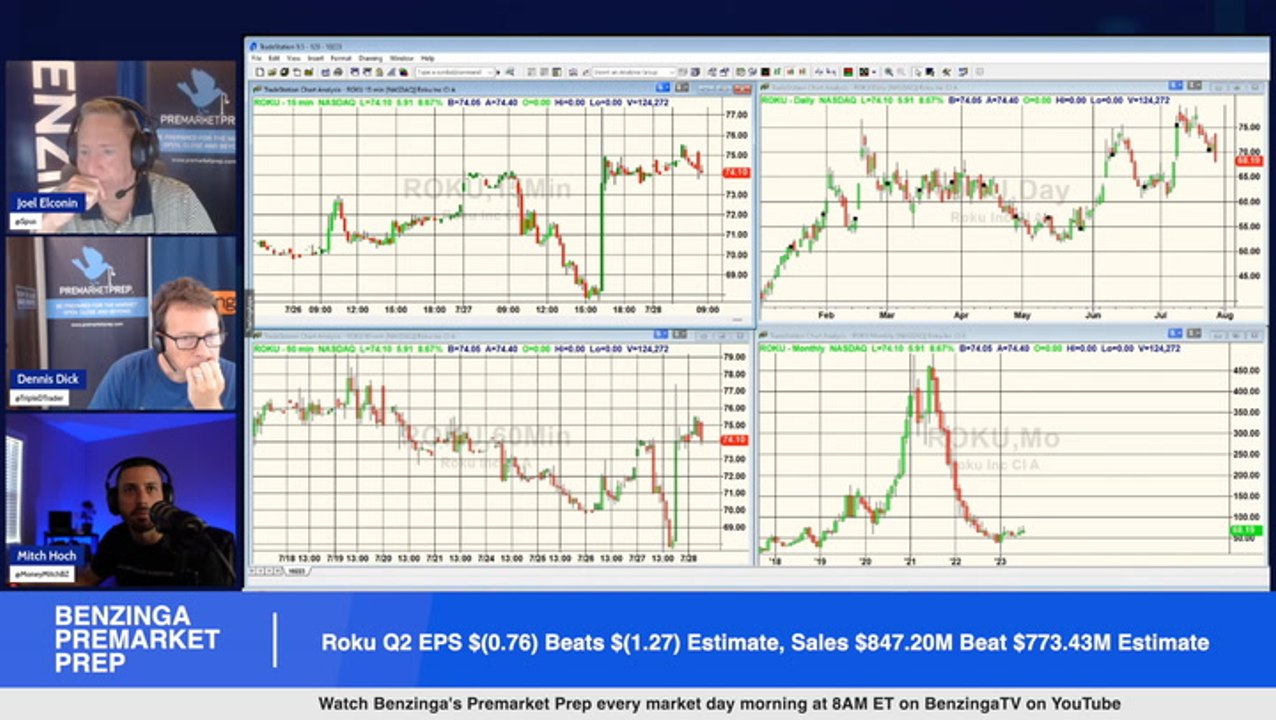Click the red 74.10 price label on 60 min chart
Screen dimensions: 1276x720
click(x=734, y=440)
